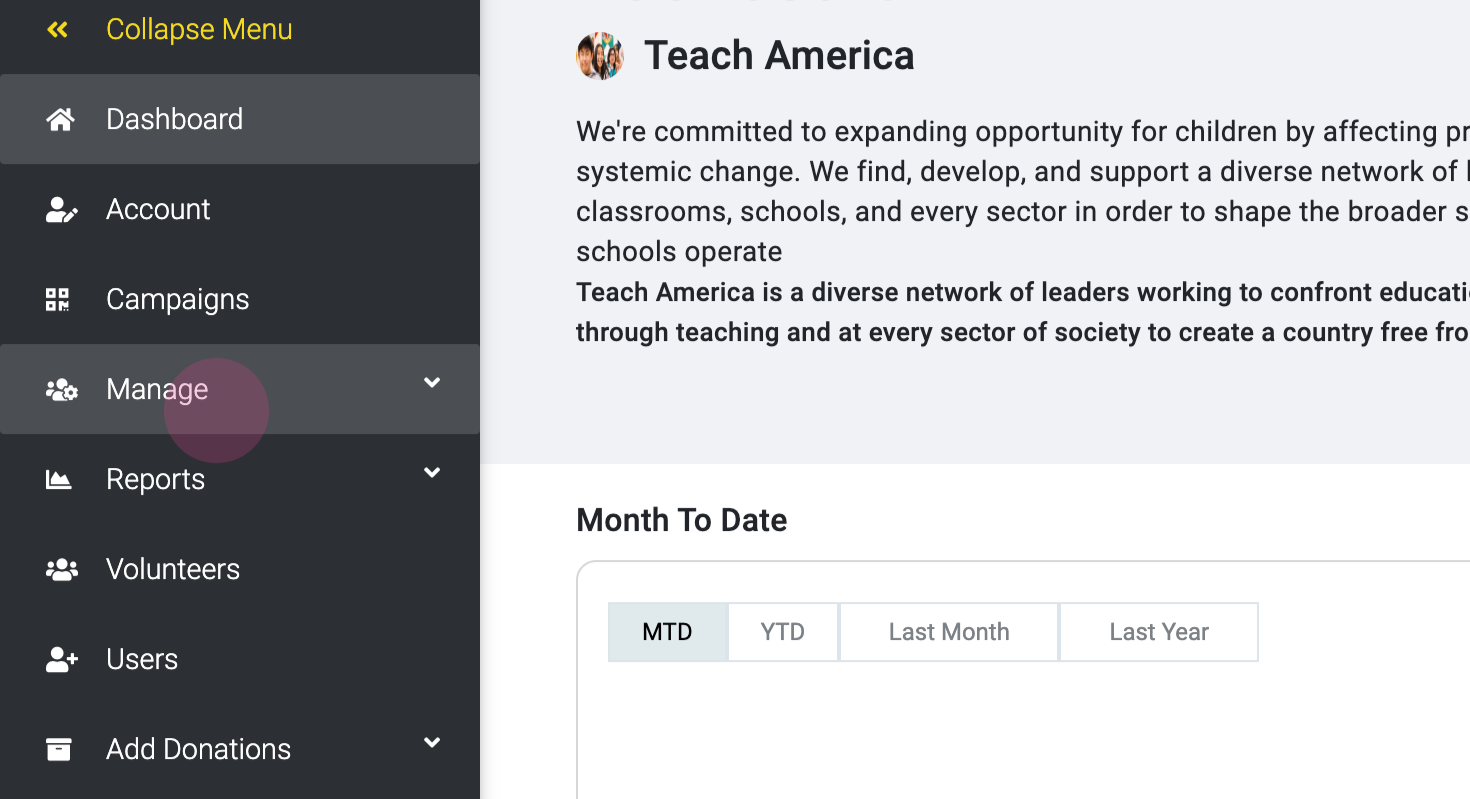This screenshot has width=1470, height=799.
Task: Switch to the YTD tab
Action: [782, 632]
